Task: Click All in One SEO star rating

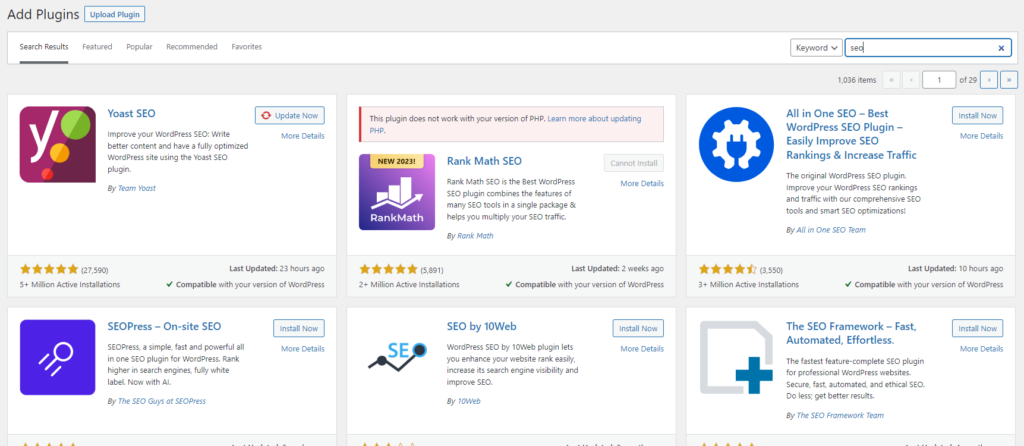Action: 728,269
